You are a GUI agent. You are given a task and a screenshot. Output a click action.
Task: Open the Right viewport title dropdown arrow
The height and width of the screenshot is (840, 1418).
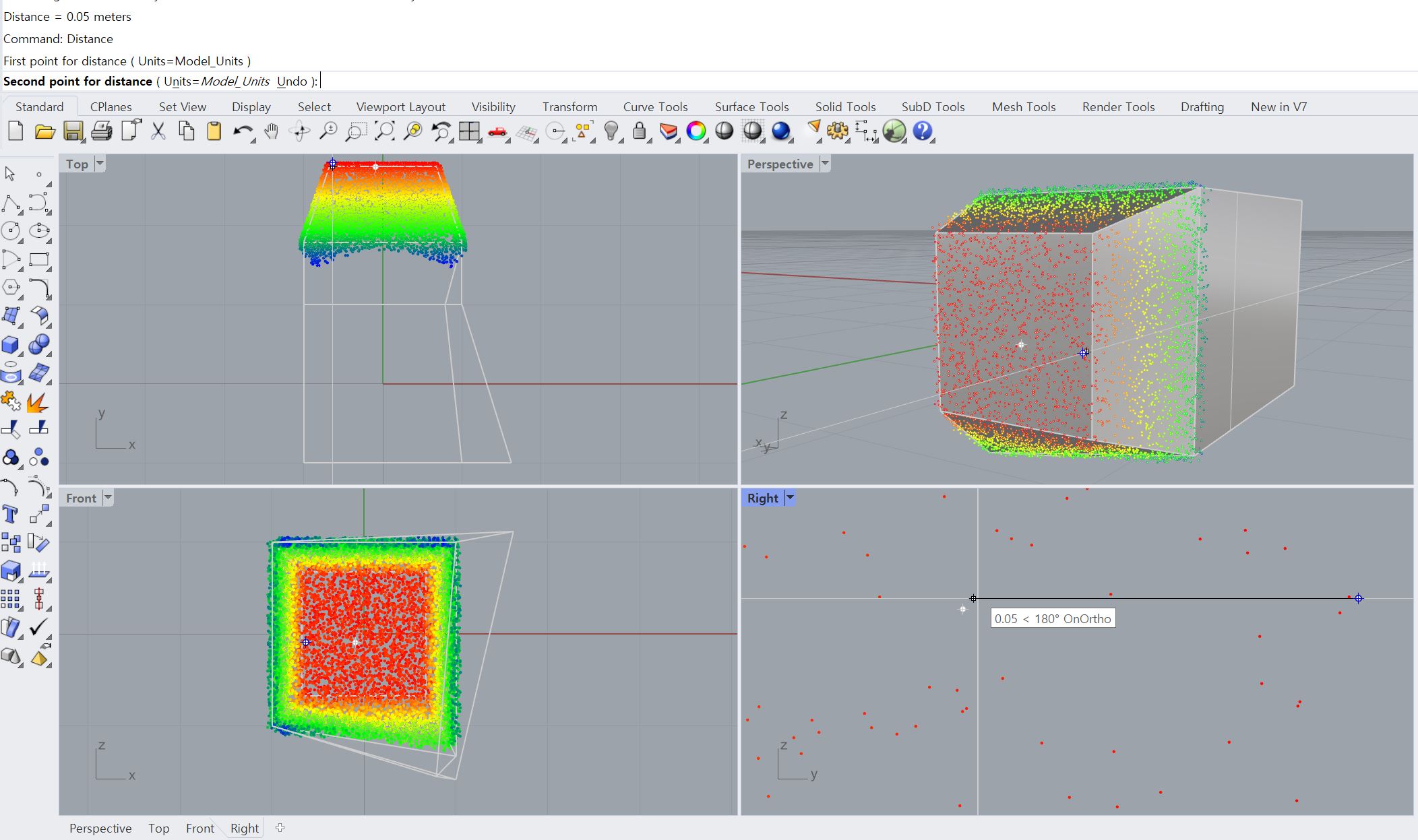[790, 498]
